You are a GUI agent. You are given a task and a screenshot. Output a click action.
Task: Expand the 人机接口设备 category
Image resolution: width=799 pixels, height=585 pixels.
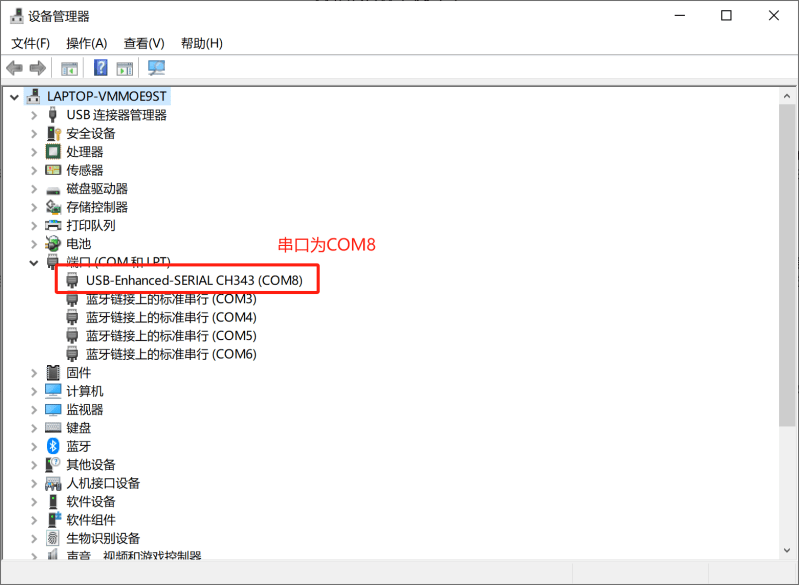coord(34,483)
